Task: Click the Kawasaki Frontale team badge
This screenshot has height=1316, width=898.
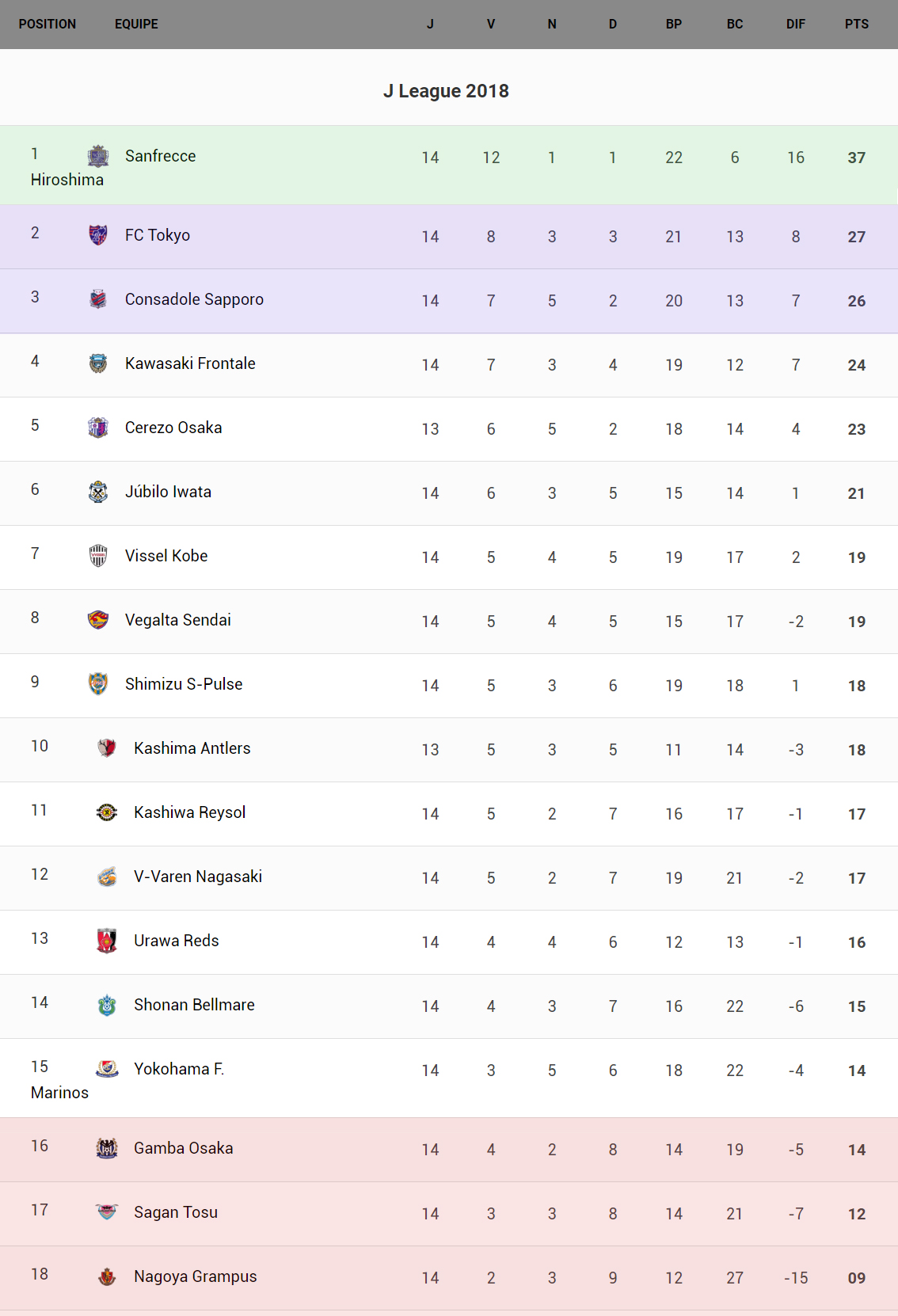Action: click(x=98, y=363)
